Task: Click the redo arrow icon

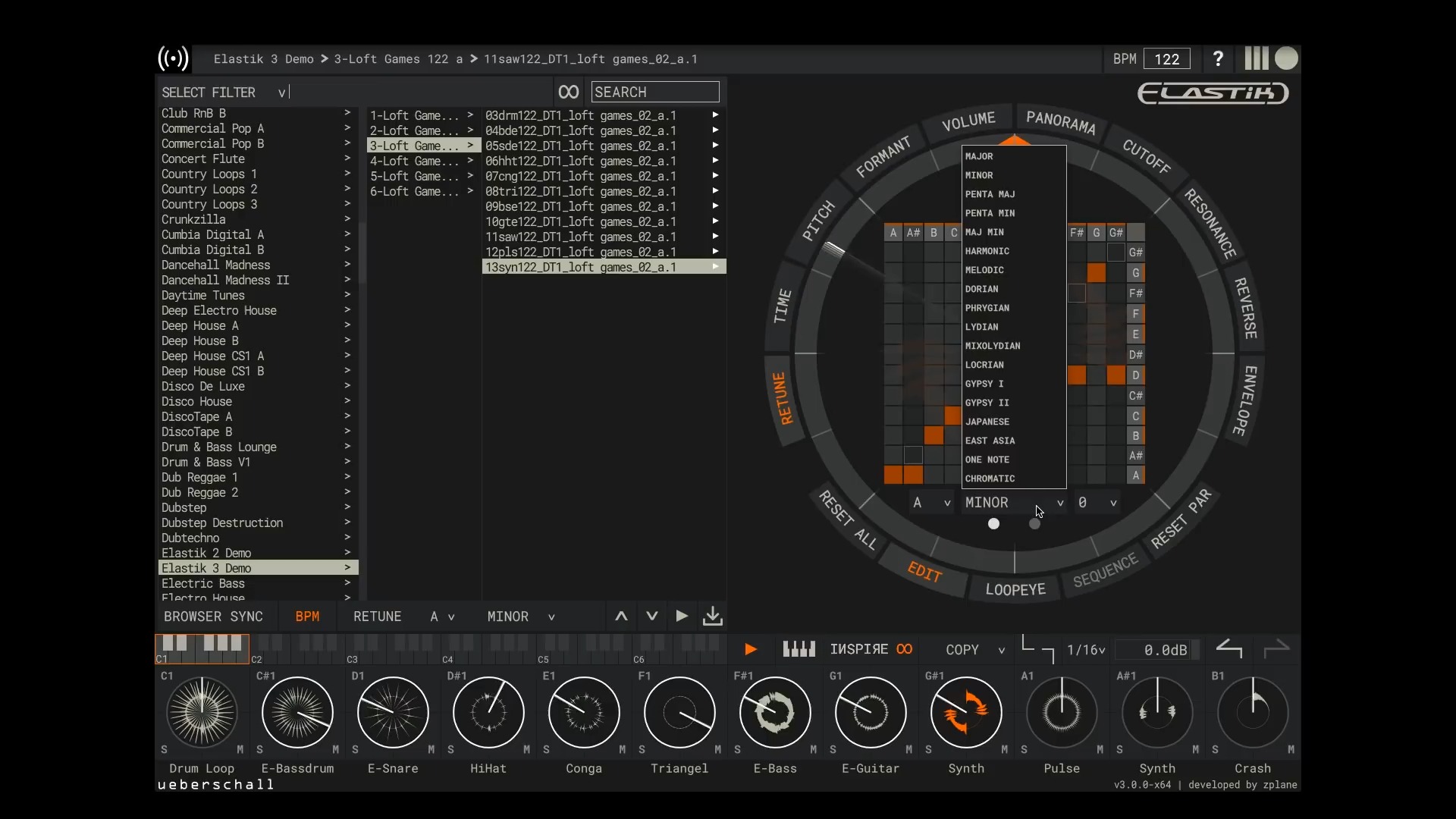Action: click(1277, 649)
